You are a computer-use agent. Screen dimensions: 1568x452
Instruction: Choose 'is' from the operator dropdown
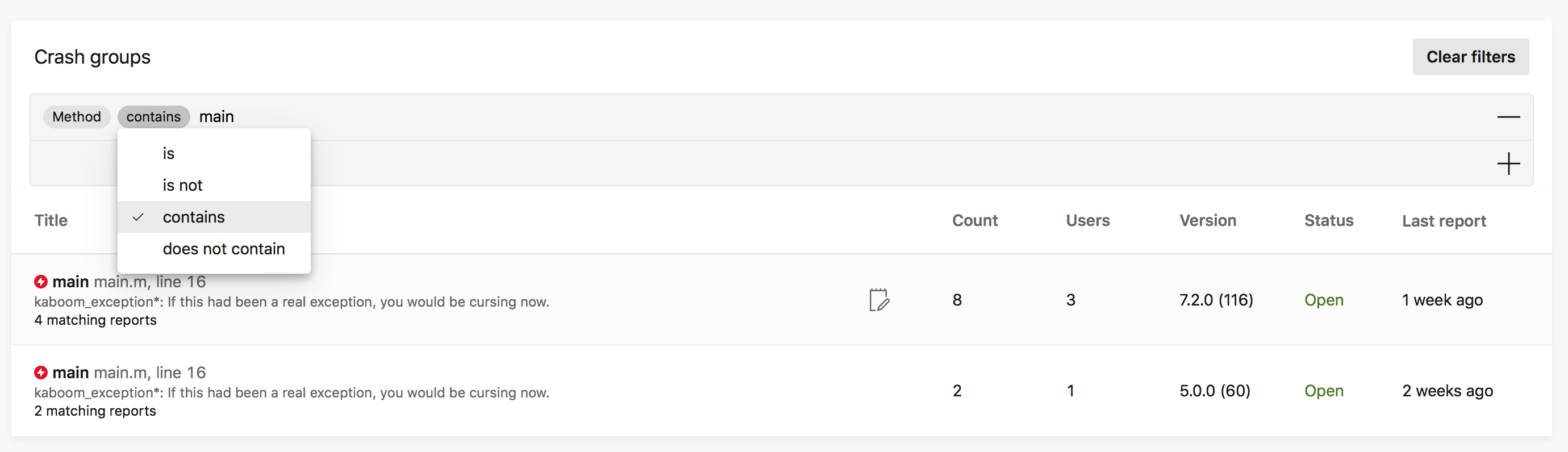(169, 153)
